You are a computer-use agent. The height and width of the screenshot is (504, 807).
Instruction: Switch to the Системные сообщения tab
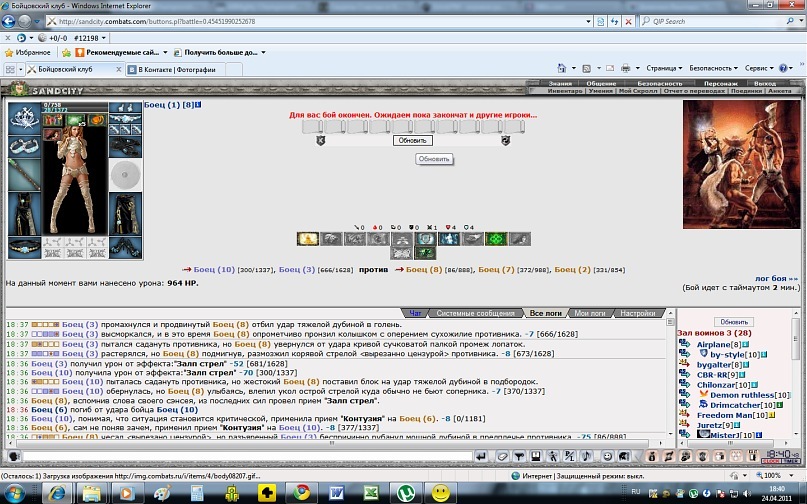pos(475,313)
